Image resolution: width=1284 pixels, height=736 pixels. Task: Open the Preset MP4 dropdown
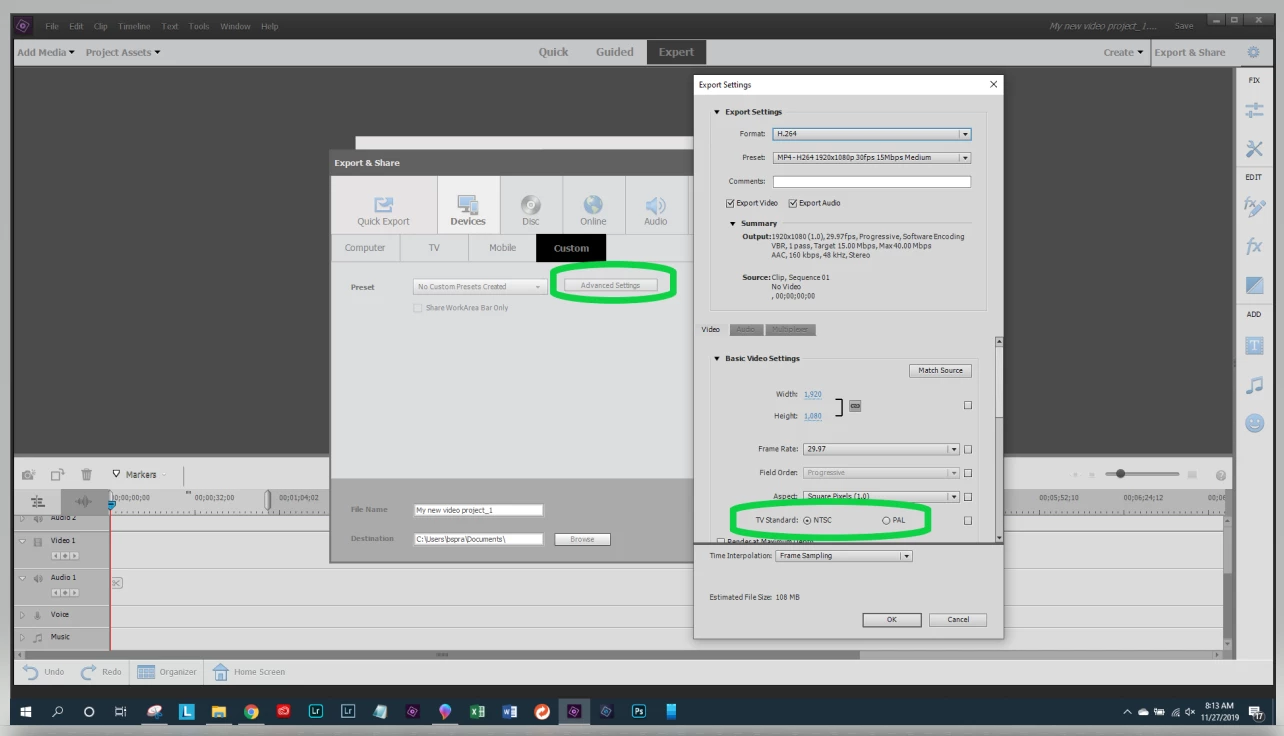point(872,158)
